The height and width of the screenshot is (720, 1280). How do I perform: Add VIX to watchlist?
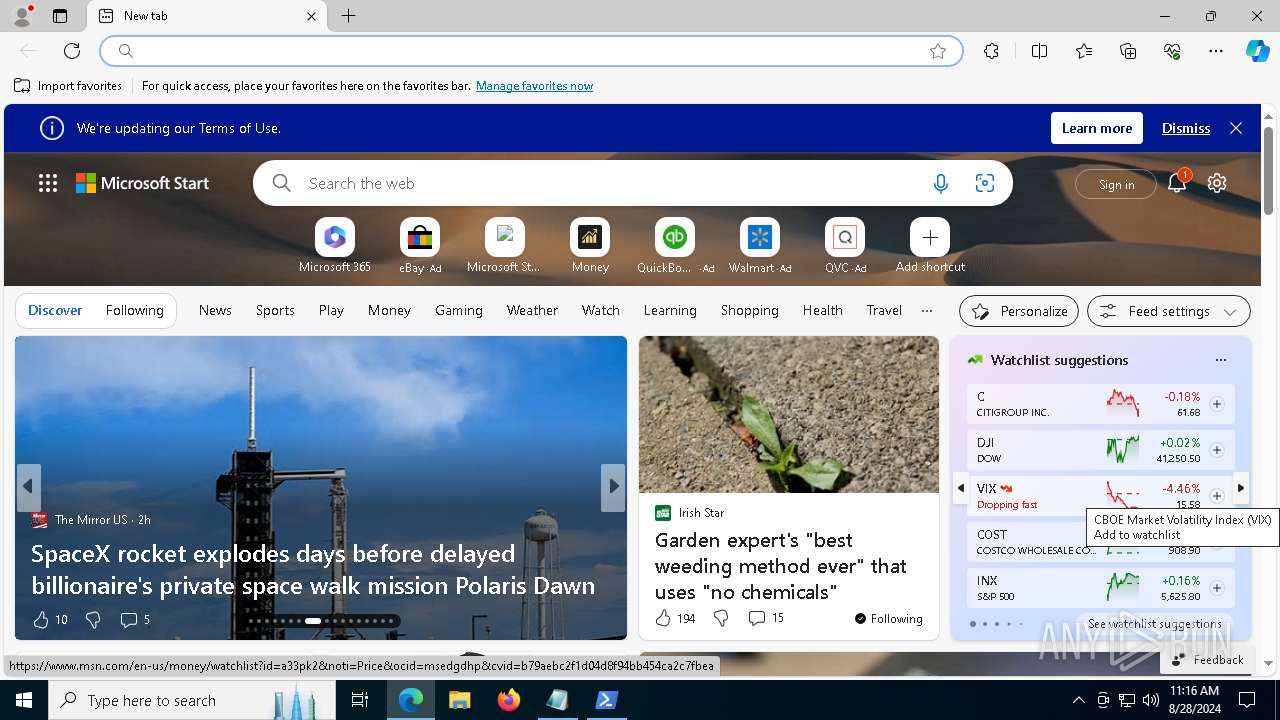point(1217,496)
